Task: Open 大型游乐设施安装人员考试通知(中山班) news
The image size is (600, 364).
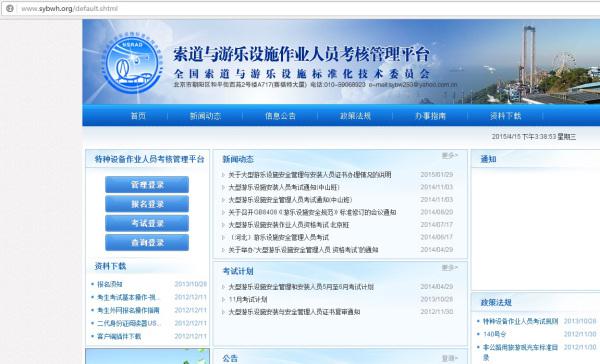Action: (284, 187)
